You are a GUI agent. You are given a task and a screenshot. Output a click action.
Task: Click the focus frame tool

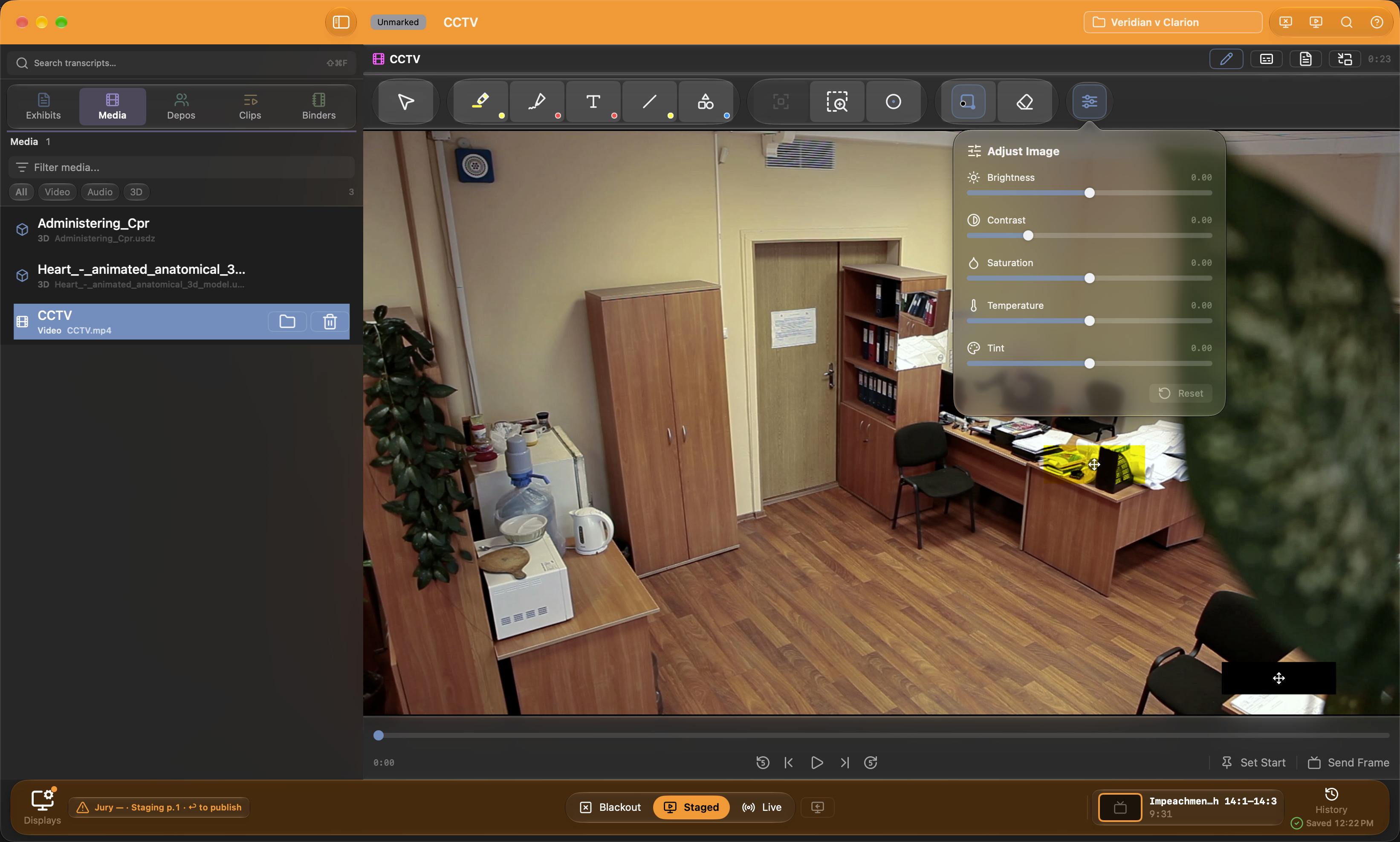781,102
